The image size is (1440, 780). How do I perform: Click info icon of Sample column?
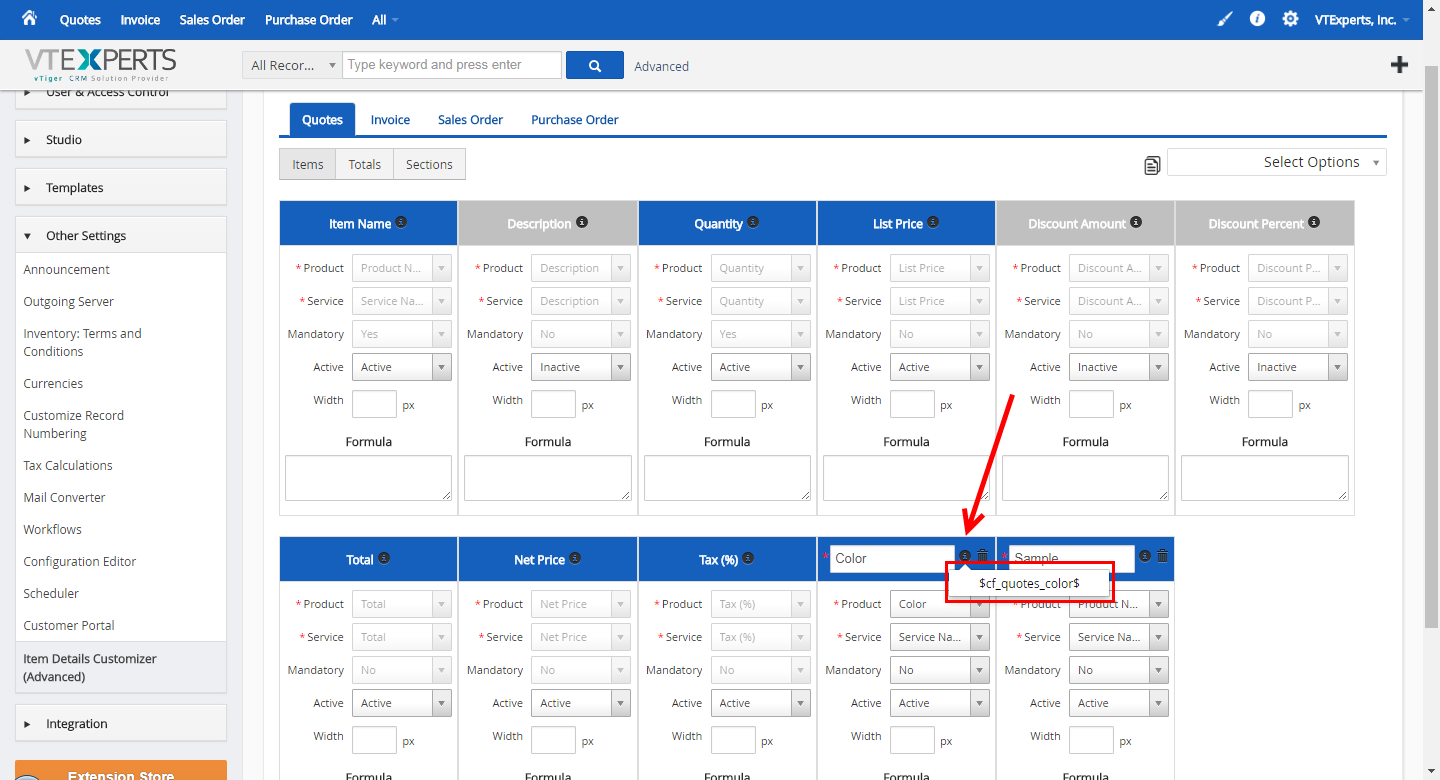1145,556
